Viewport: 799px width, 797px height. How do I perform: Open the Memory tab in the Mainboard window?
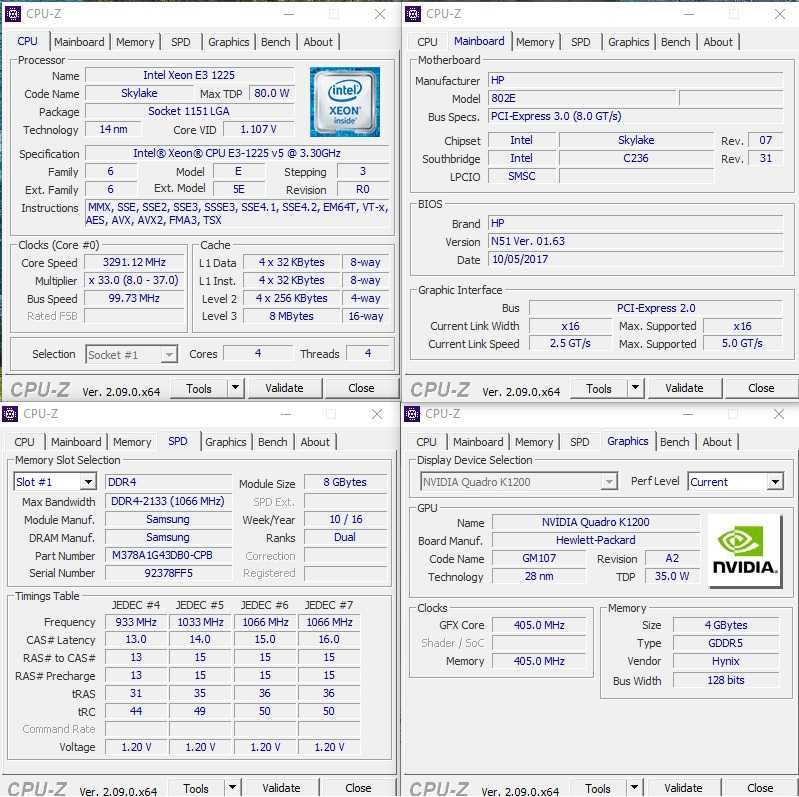[x=535, y=42]
